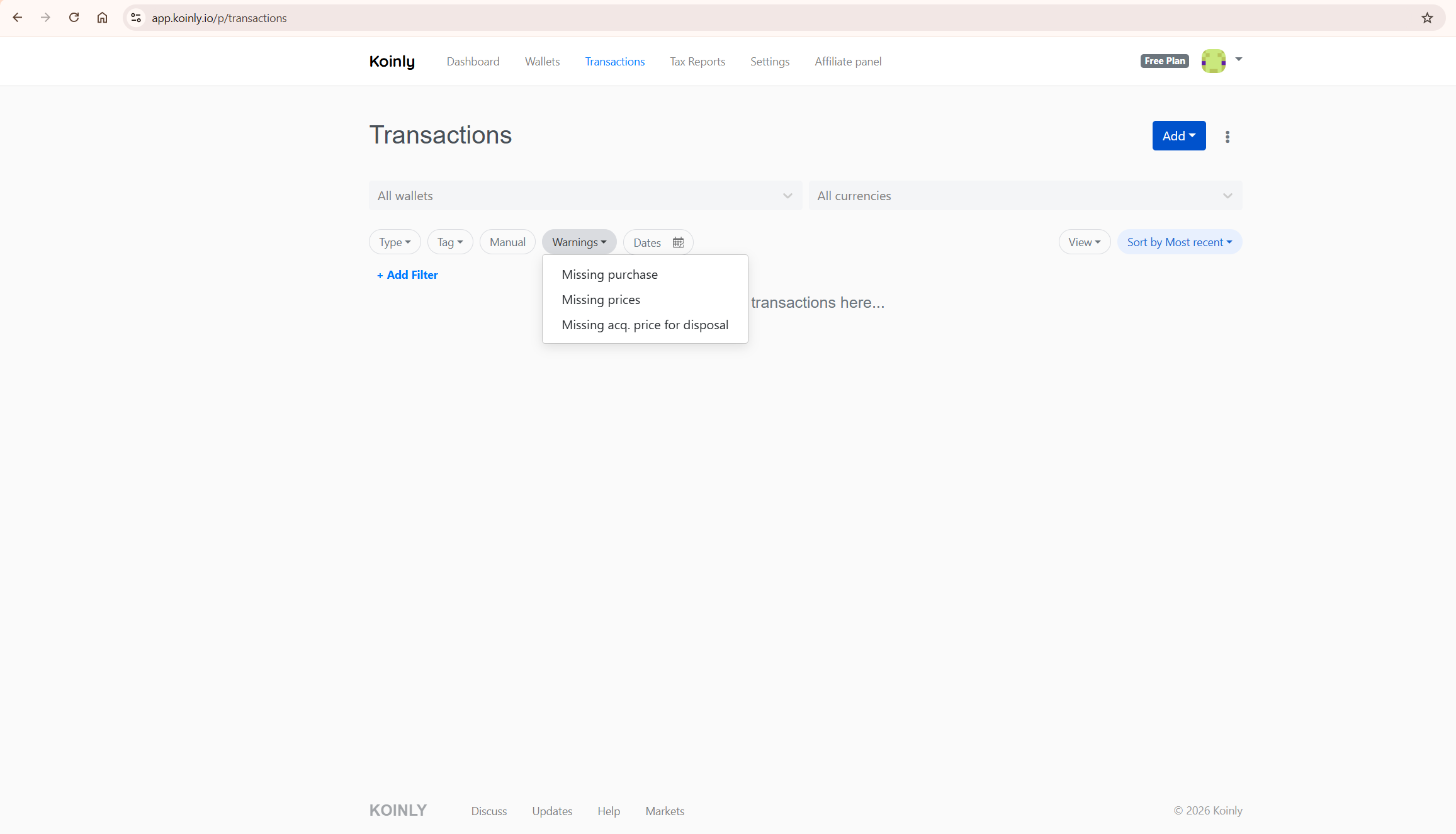Open the profile avatar menu
Screen dimensions: 1456x834
point(1213,60)
